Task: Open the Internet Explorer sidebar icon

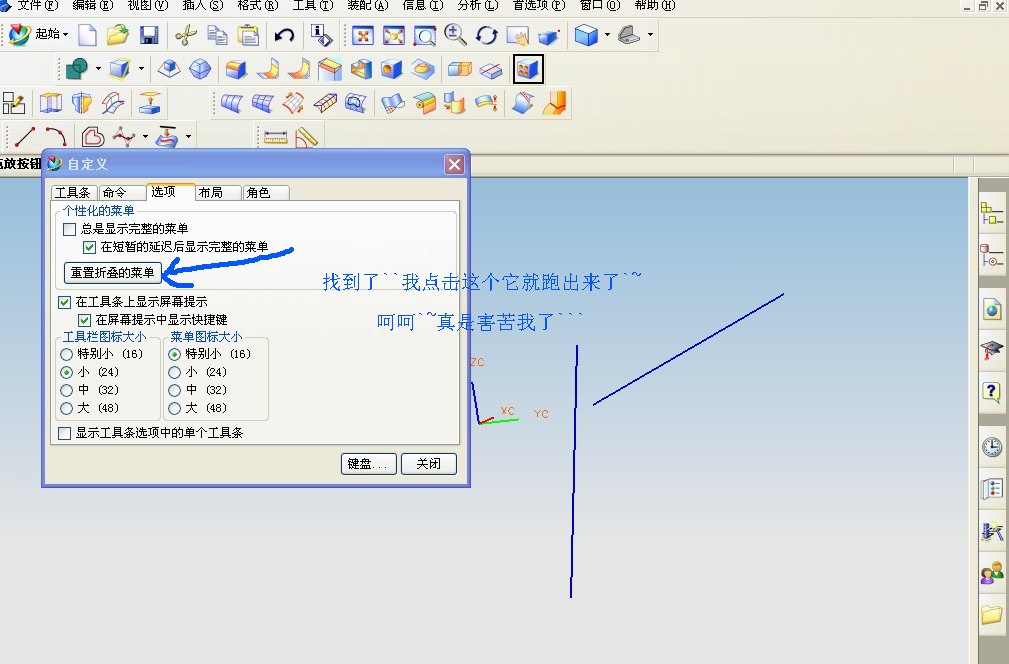Action: tap(992, 309)
